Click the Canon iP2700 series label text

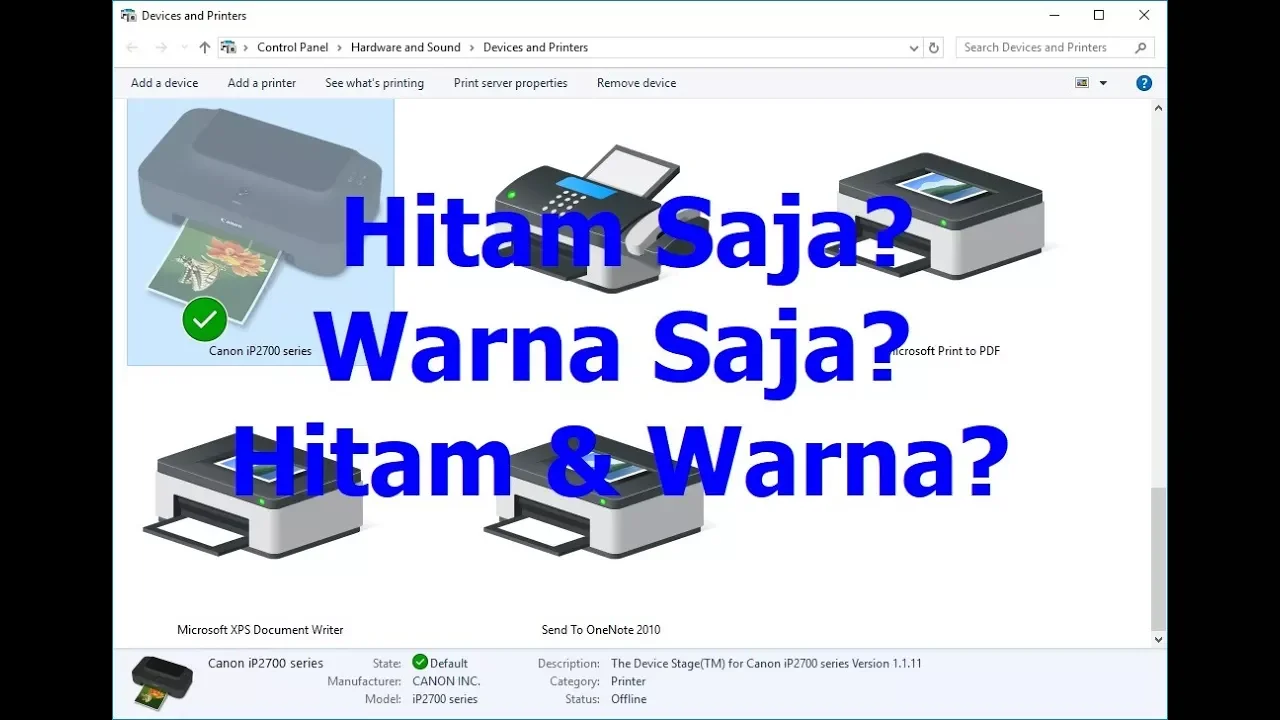click(260, 351)
